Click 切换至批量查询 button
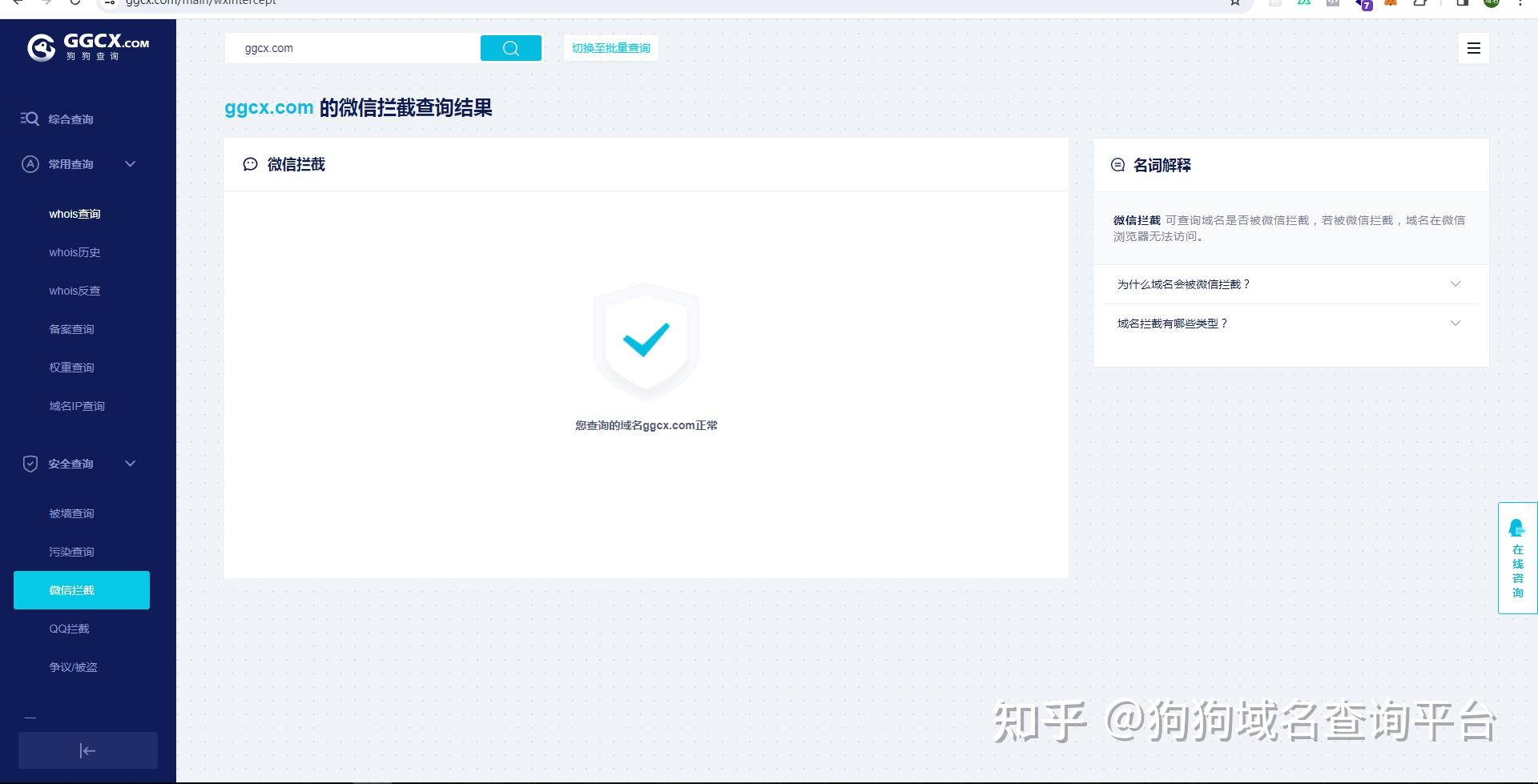1538x784 pixels. coord(610,48)
